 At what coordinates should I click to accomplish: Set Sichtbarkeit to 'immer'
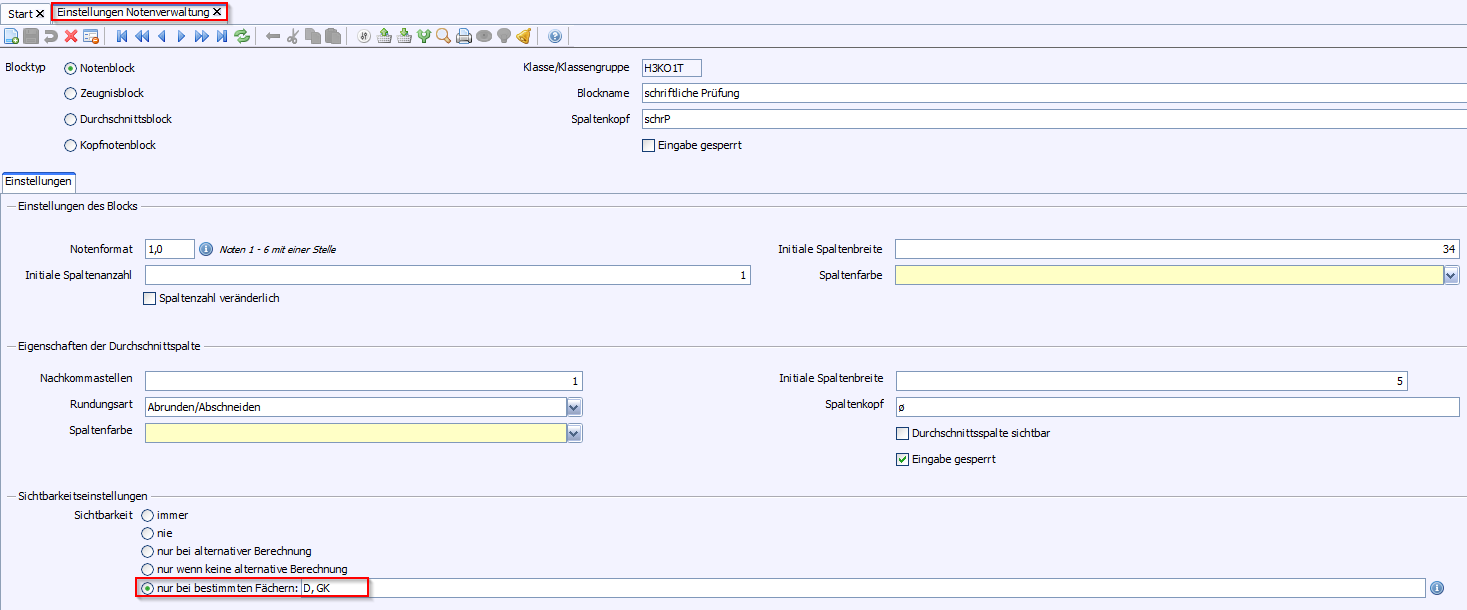point(148,516)
